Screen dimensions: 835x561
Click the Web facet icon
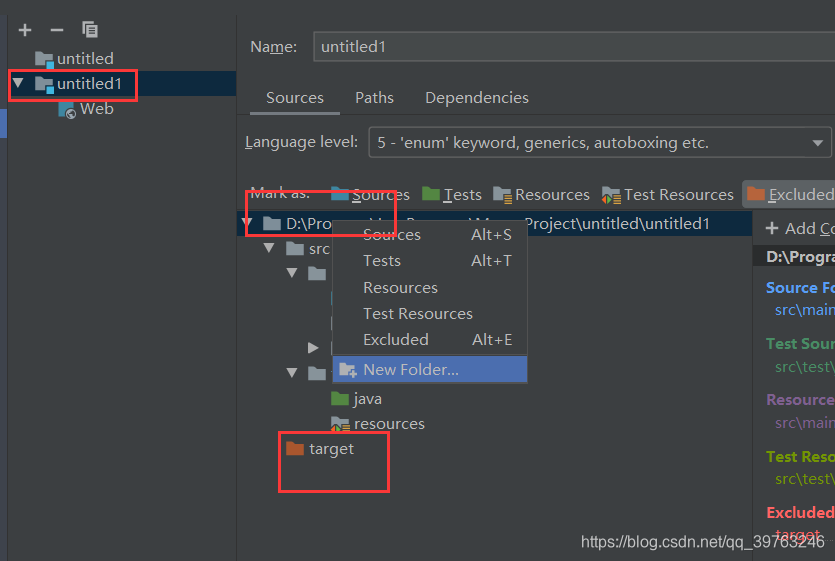click(67, 110)
